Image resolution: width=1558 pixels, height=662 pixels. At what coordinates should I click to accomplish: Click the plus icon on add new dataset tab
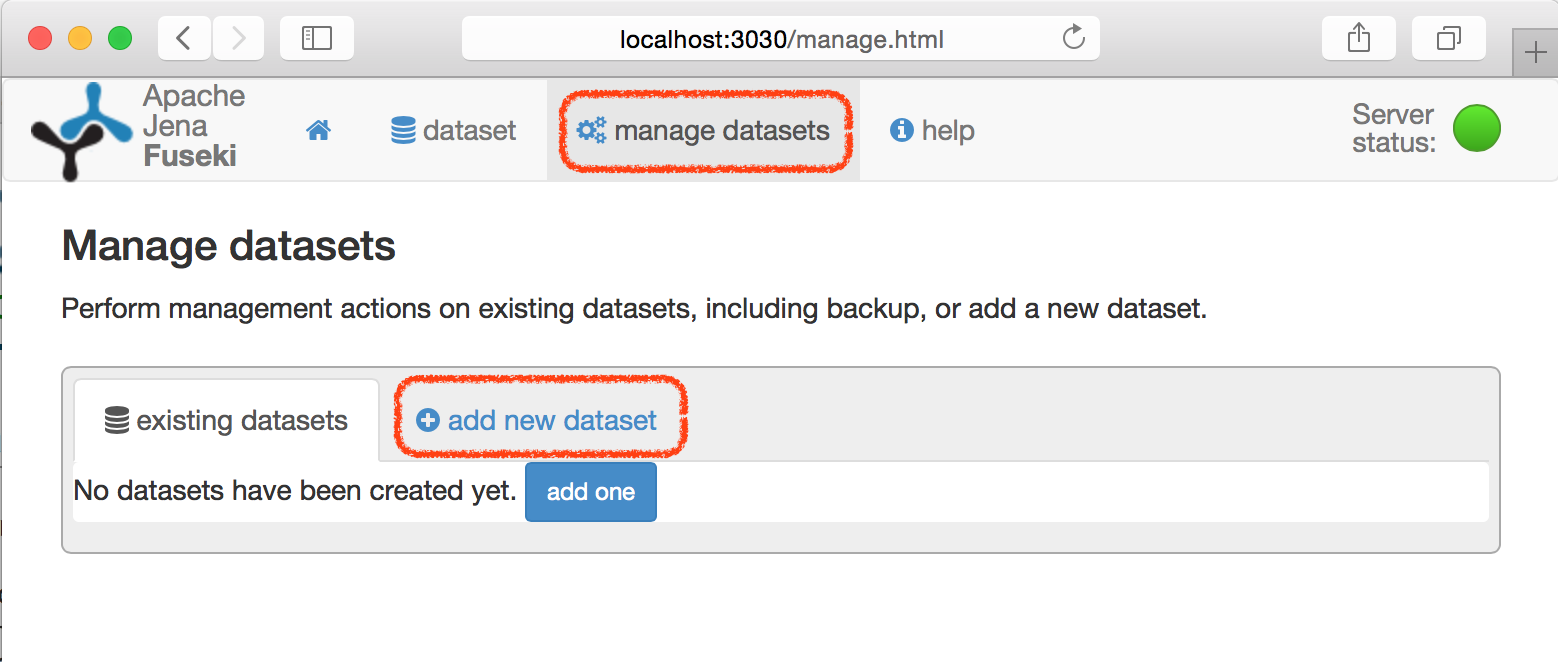coord(428,420)
